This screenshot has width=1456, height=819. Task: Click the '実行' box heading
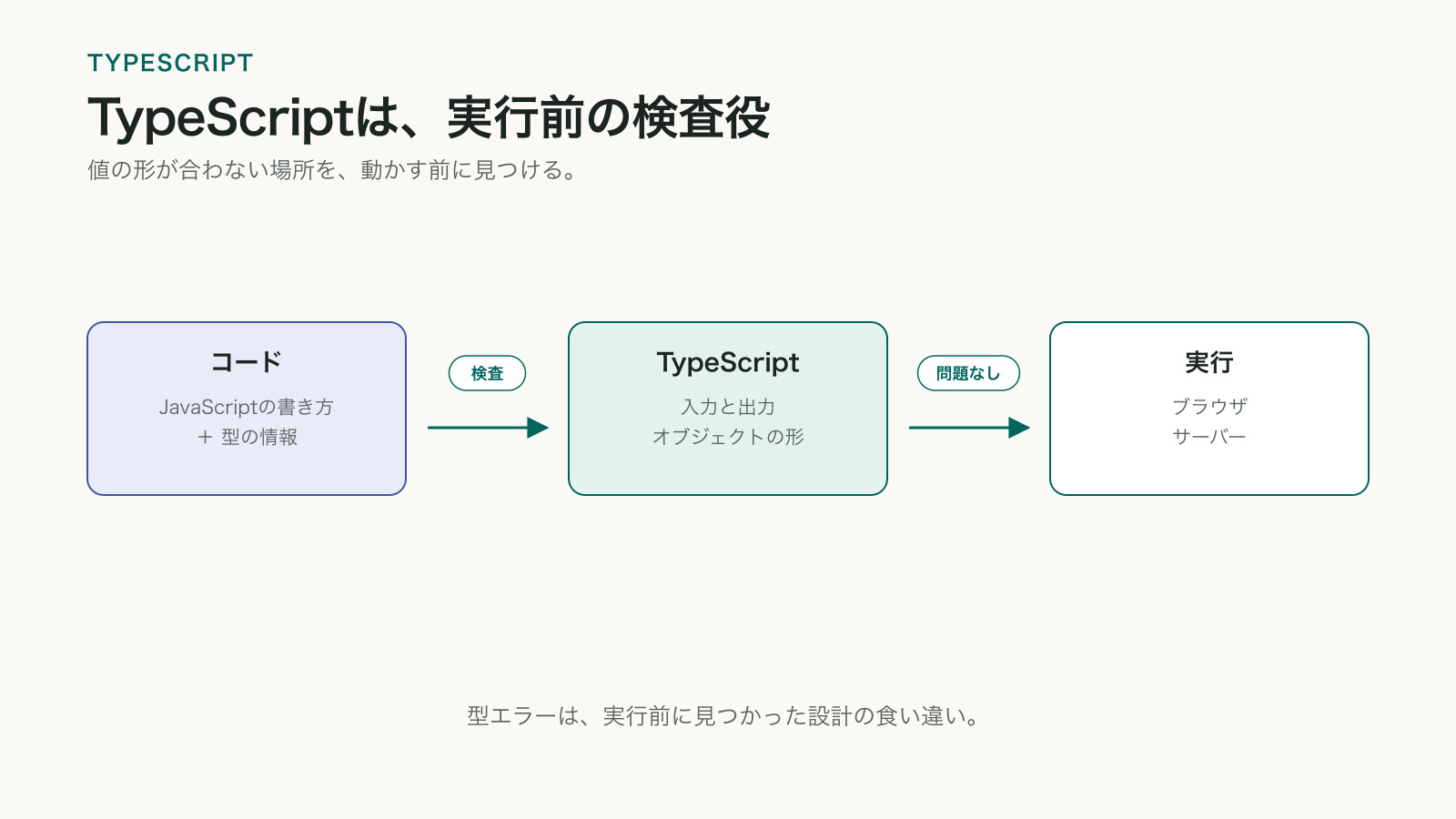pos(1209,362)
